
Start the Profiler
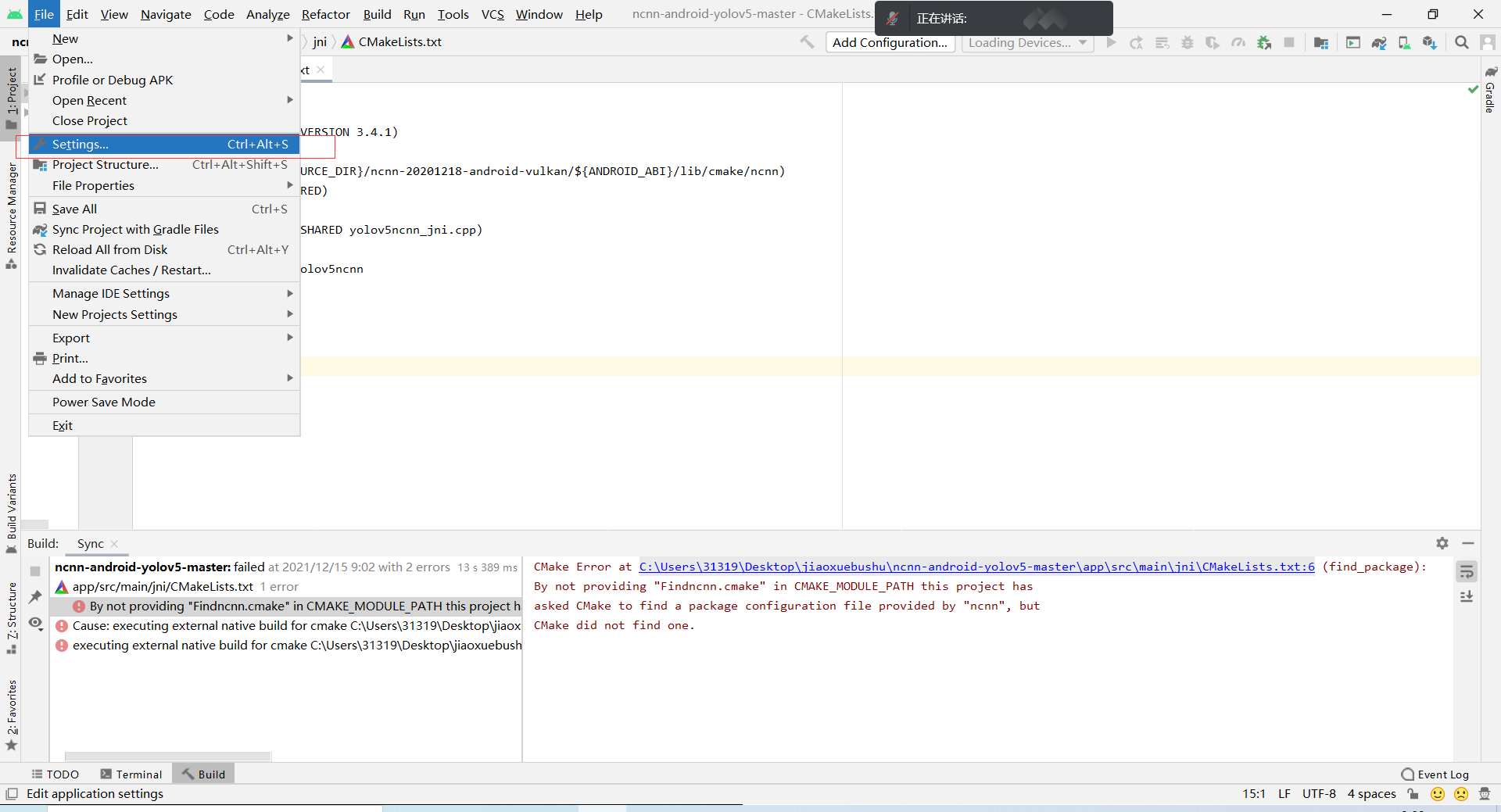[x=1238, y=43]
